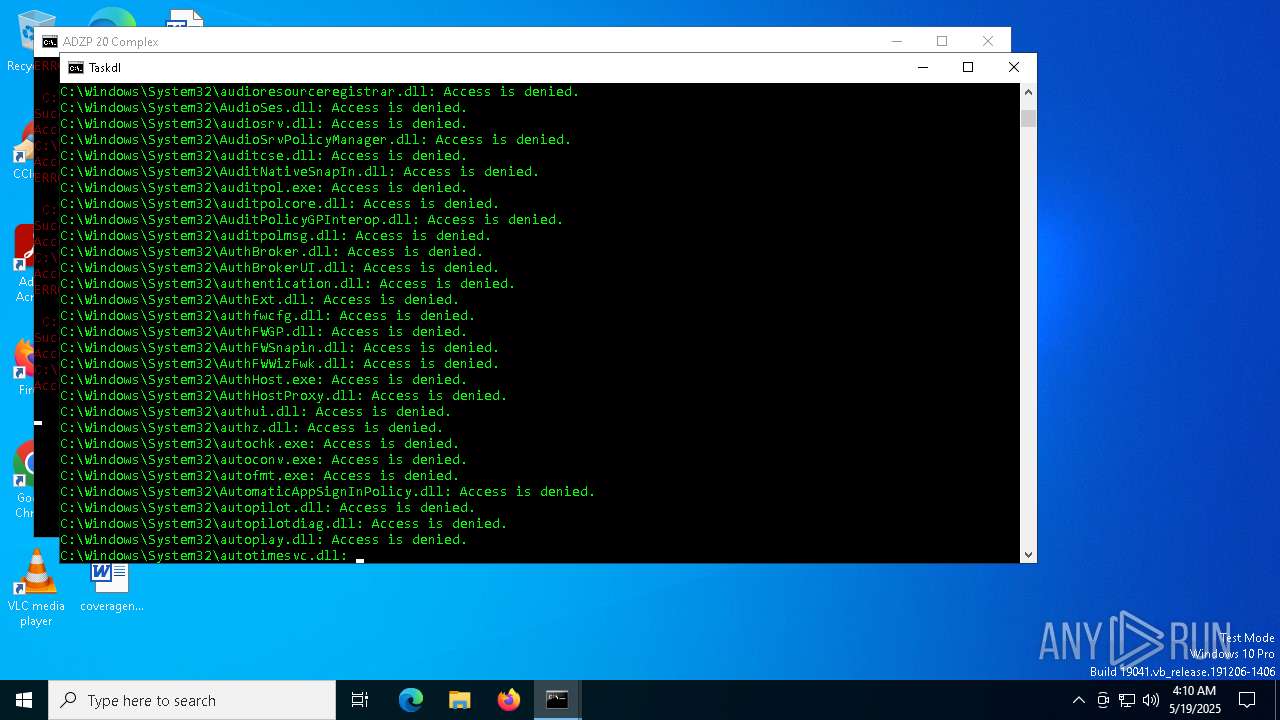Image resolution: width=1280 pixels, height=720 pixels.
Task: Click the AutomaticAppSignInPolicy.dll line
Action: (x=328, y=491)
